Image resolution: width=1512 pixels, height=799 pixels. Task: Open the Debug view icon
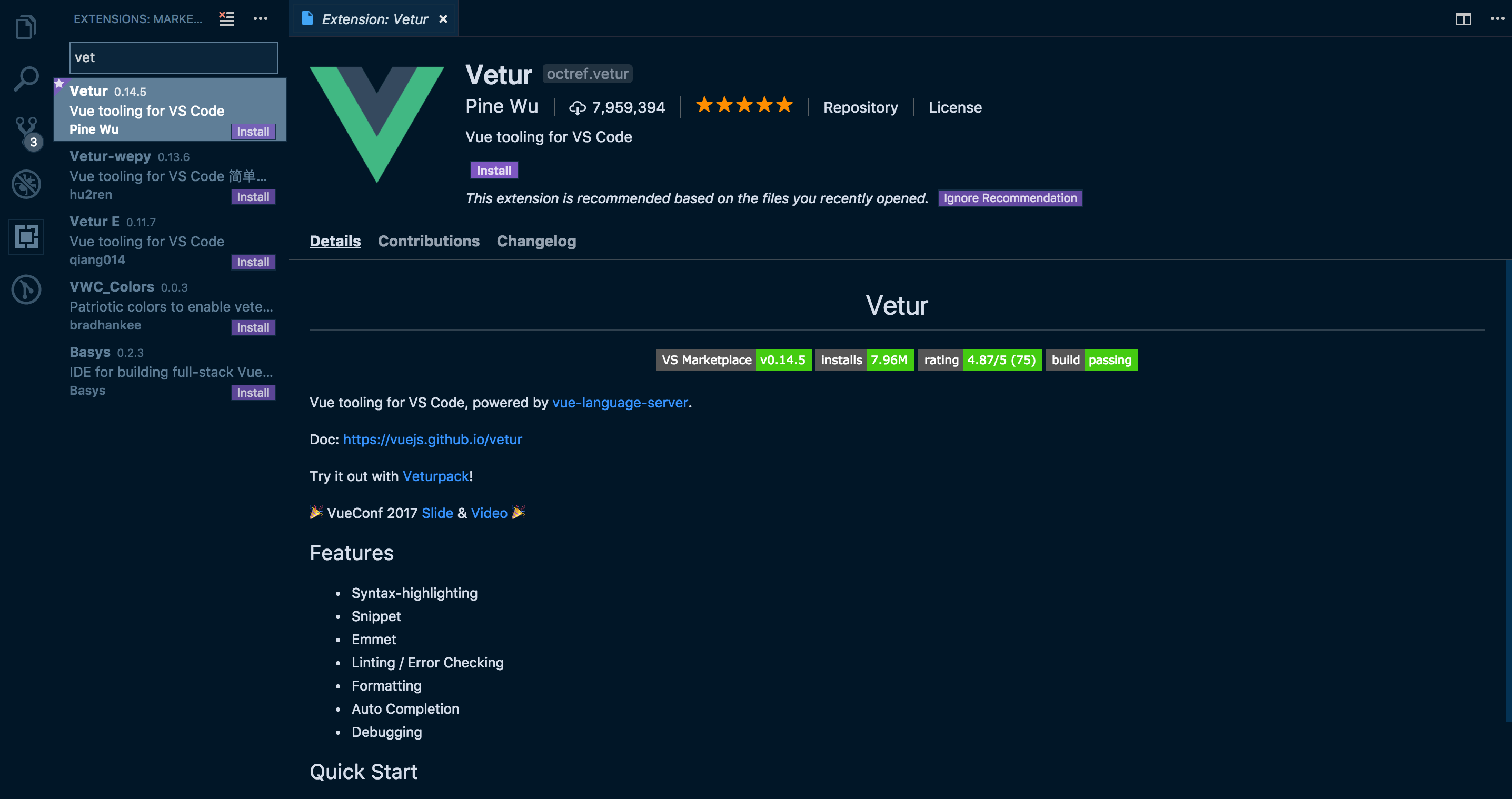click(26, 184)
